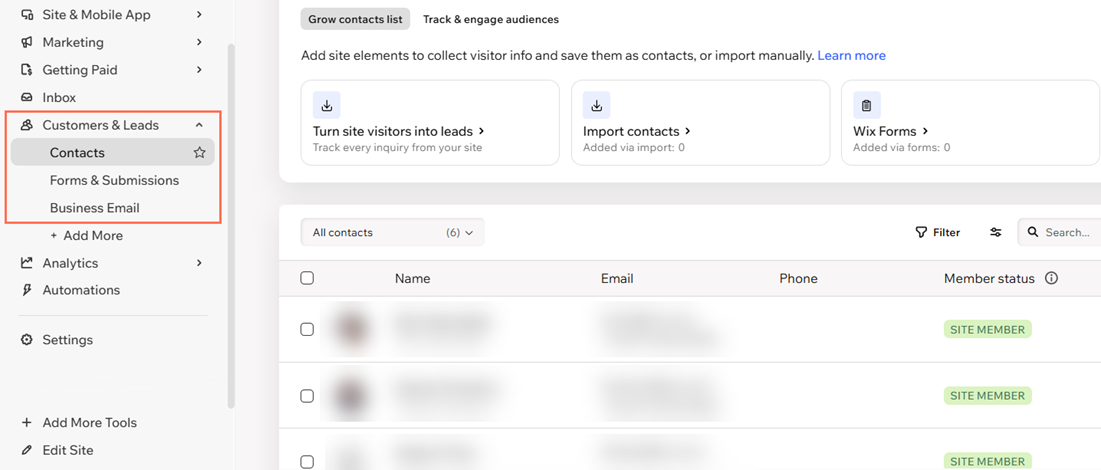1101x470 pixels.
Task: Open Automations in the sidebar
Action: (81, 290)
